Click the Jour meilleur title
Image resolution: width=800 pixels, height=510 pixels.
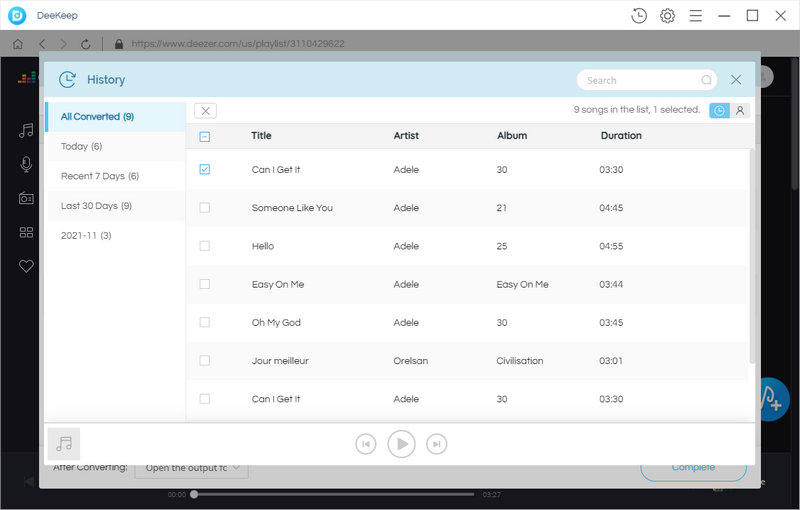(x=280, y=361)
